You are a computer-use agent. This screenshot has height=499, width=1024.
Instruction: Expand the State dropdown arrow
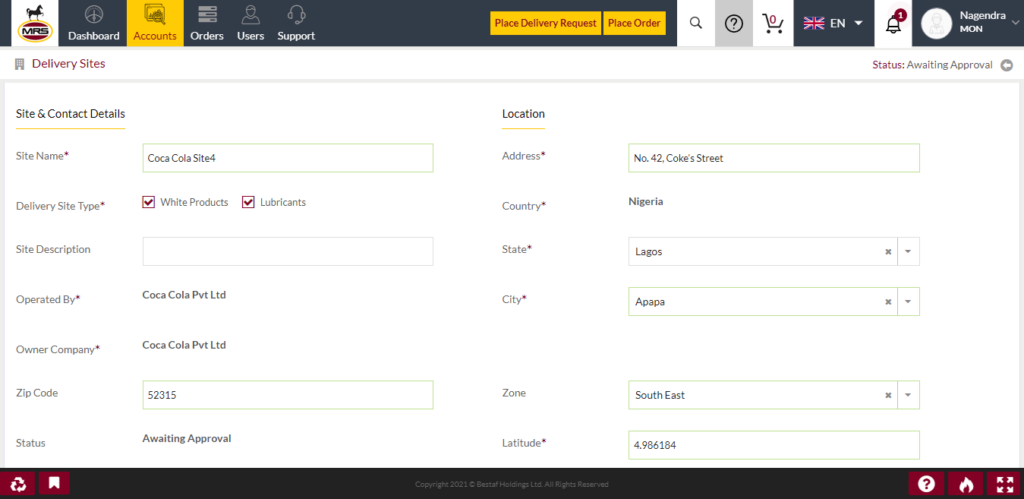pyautogui.click(x=908, y=251)
